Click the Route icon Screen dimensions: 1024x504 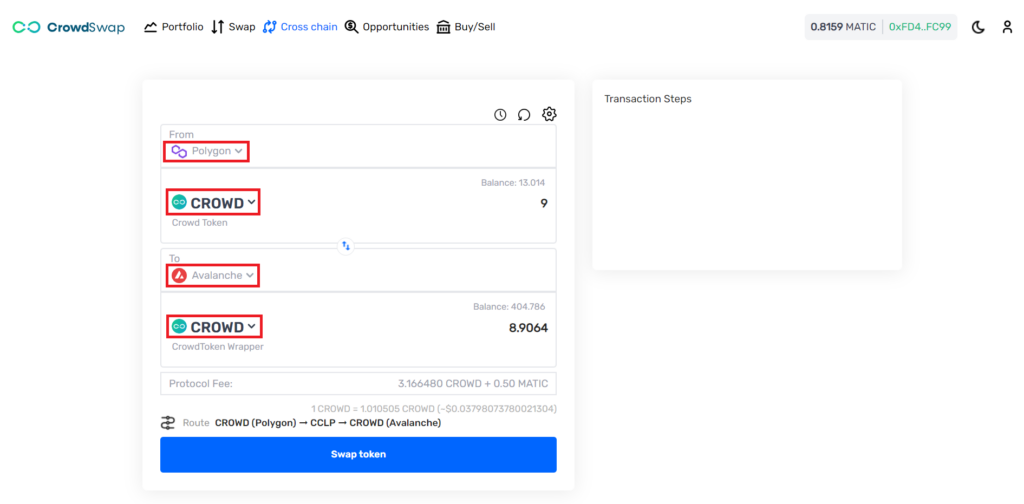168,423
